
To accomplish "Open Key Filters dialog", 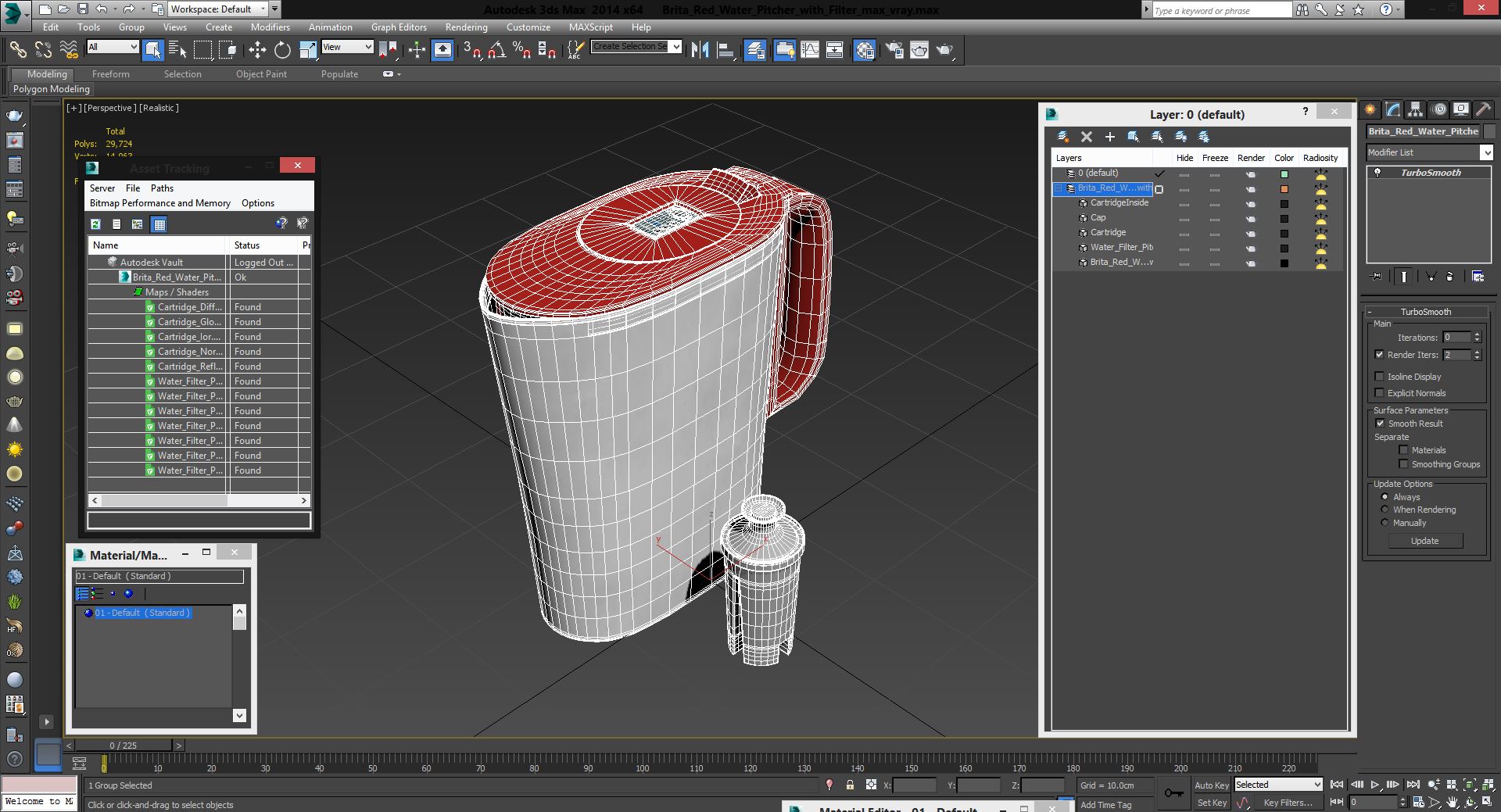I will 1288,803.
